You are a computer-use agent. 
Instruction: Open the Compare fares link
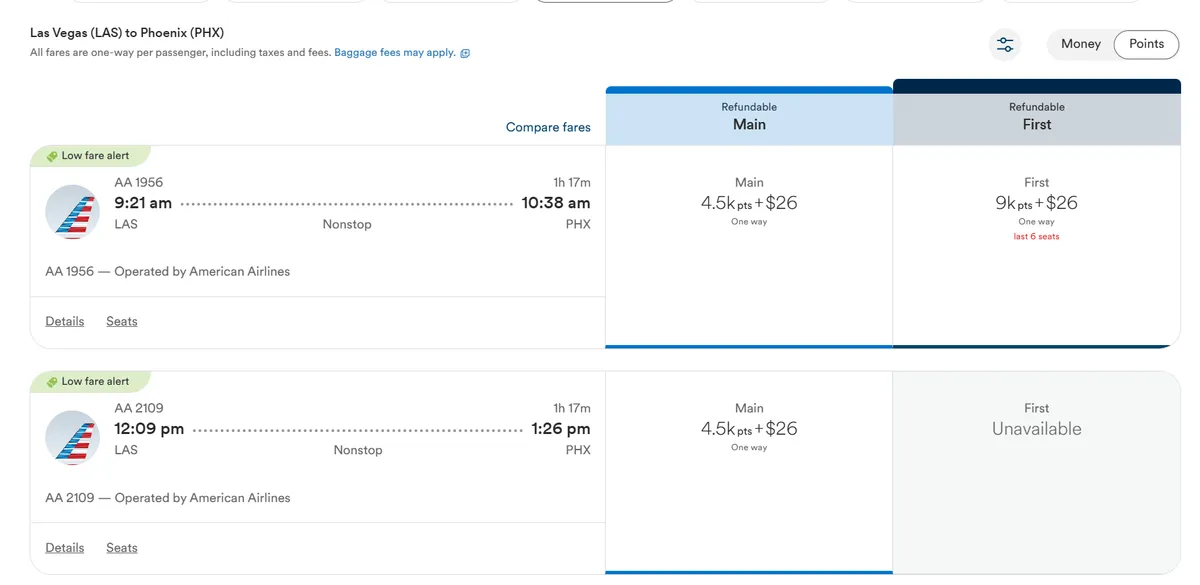[548, 127]
